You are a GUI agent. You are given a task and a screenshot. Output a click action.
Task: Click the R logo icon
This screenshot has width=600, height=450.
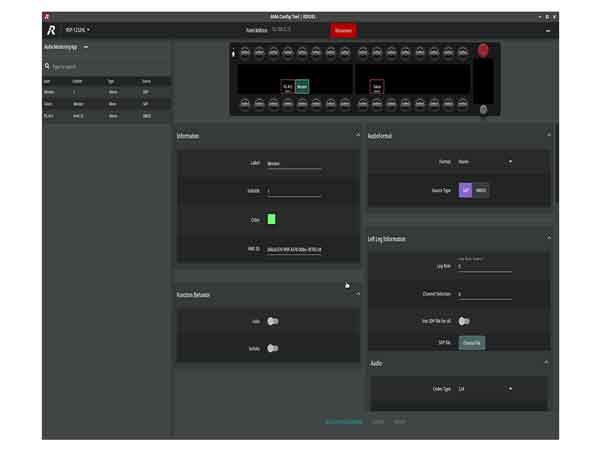click(51, 30)
